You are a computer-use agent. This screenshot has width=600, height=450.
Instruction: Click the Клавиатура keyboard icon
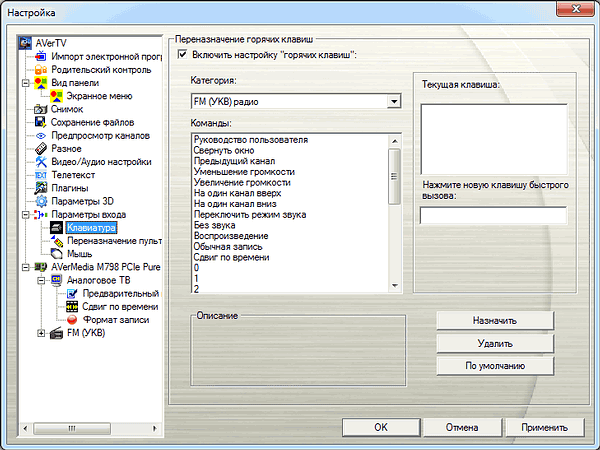[56, 228]
